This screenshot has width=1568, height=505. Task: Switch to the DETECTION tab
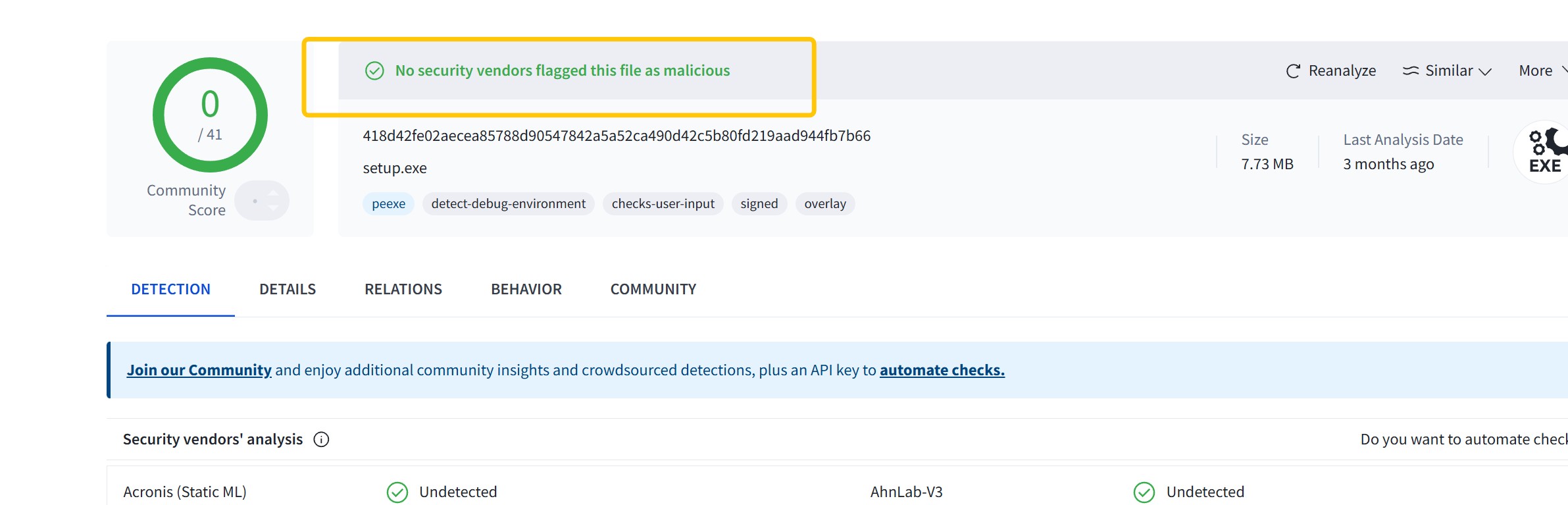[170, 289]
